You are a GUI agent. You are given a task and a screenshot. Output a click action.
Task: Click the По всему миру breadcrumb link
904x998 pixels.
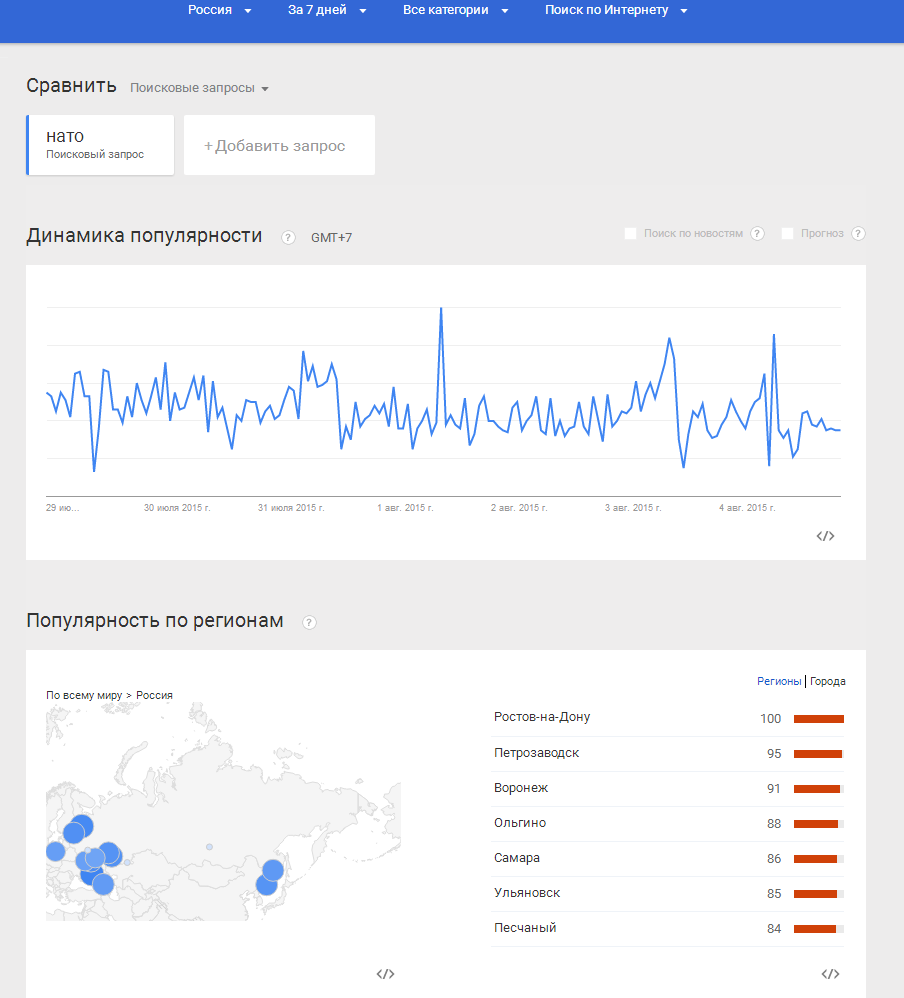[84, 695]
